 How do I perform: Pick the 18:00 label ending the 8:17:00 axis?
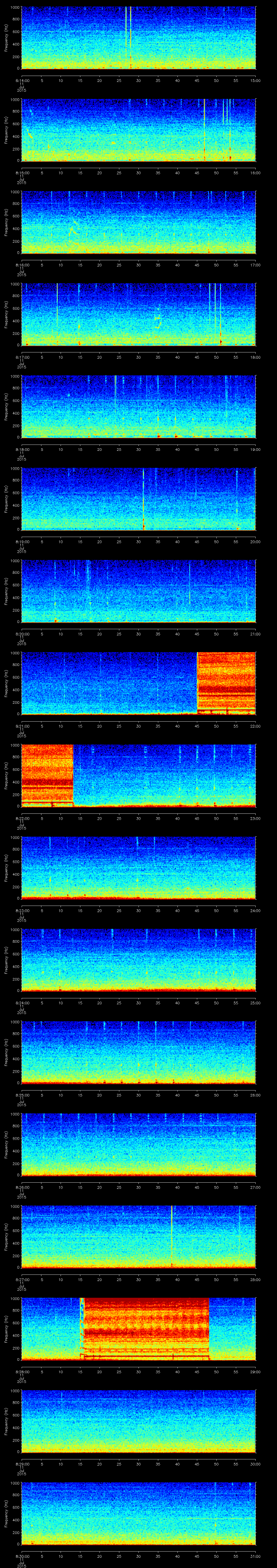coord(255,357)
